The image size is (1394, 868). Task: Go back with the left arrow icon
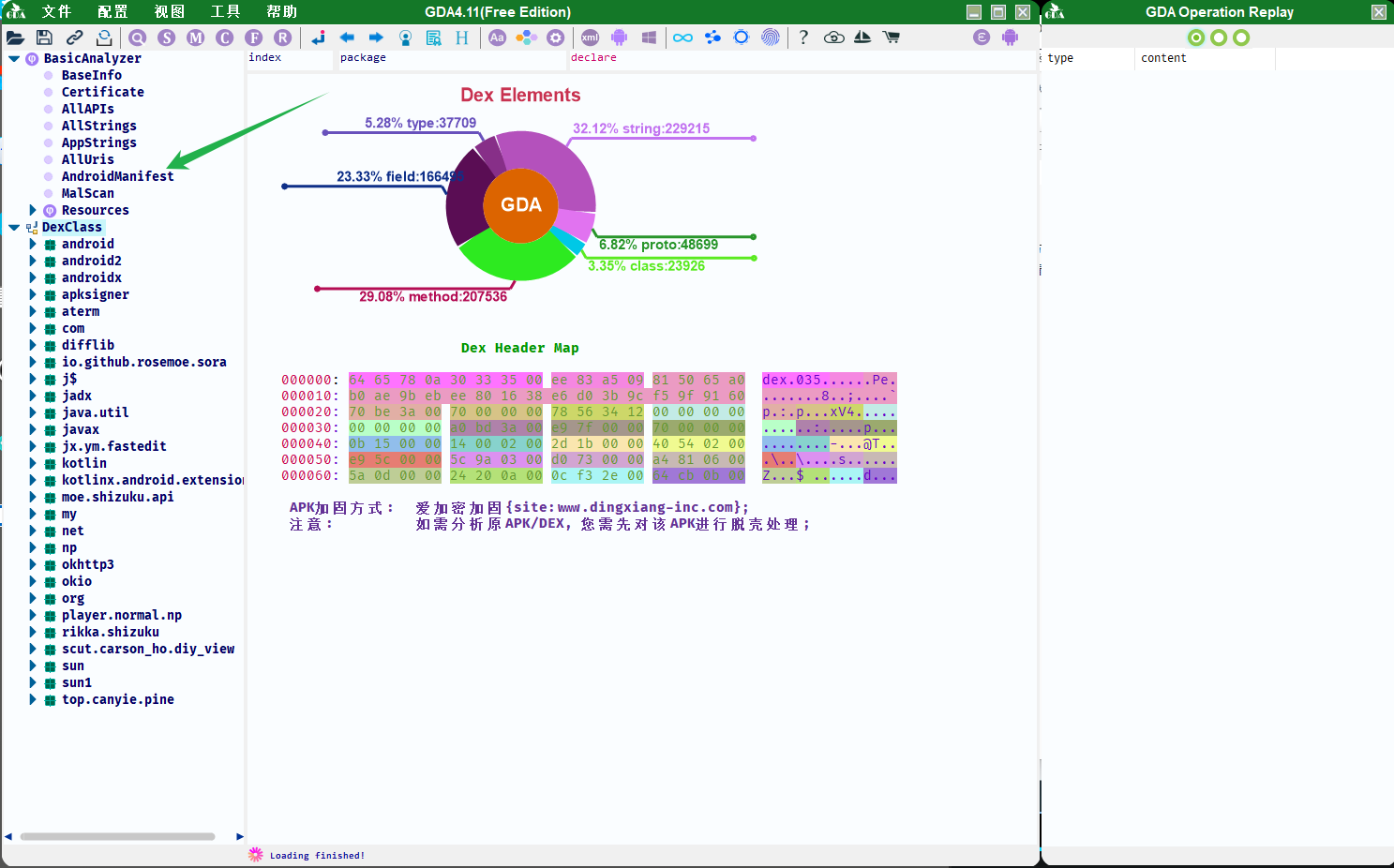[347, 37]
